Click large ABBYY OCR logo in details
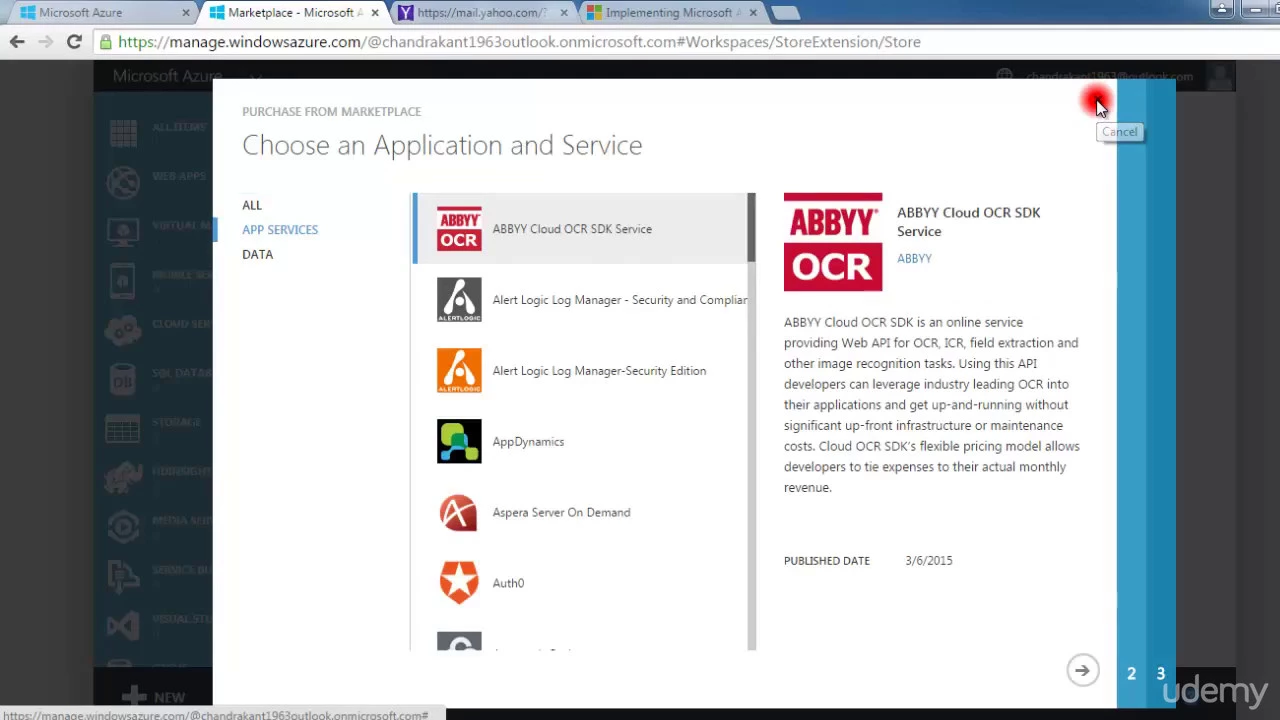The width and height of the screenshot is (1280, 720). click(x=833, y=242)
